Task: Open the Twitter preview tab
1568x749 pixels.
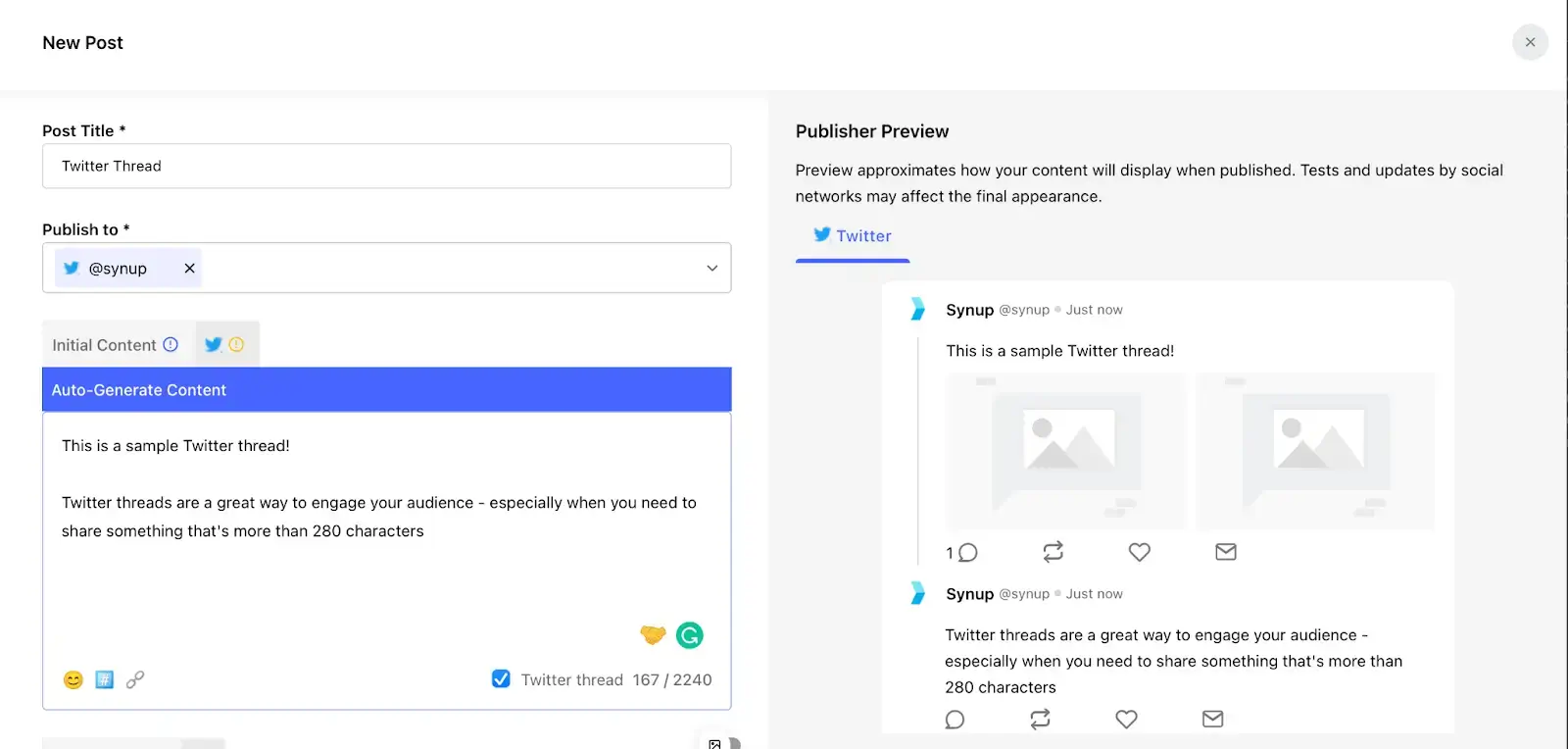Action: pyautogui.click(x=853, y=235)
